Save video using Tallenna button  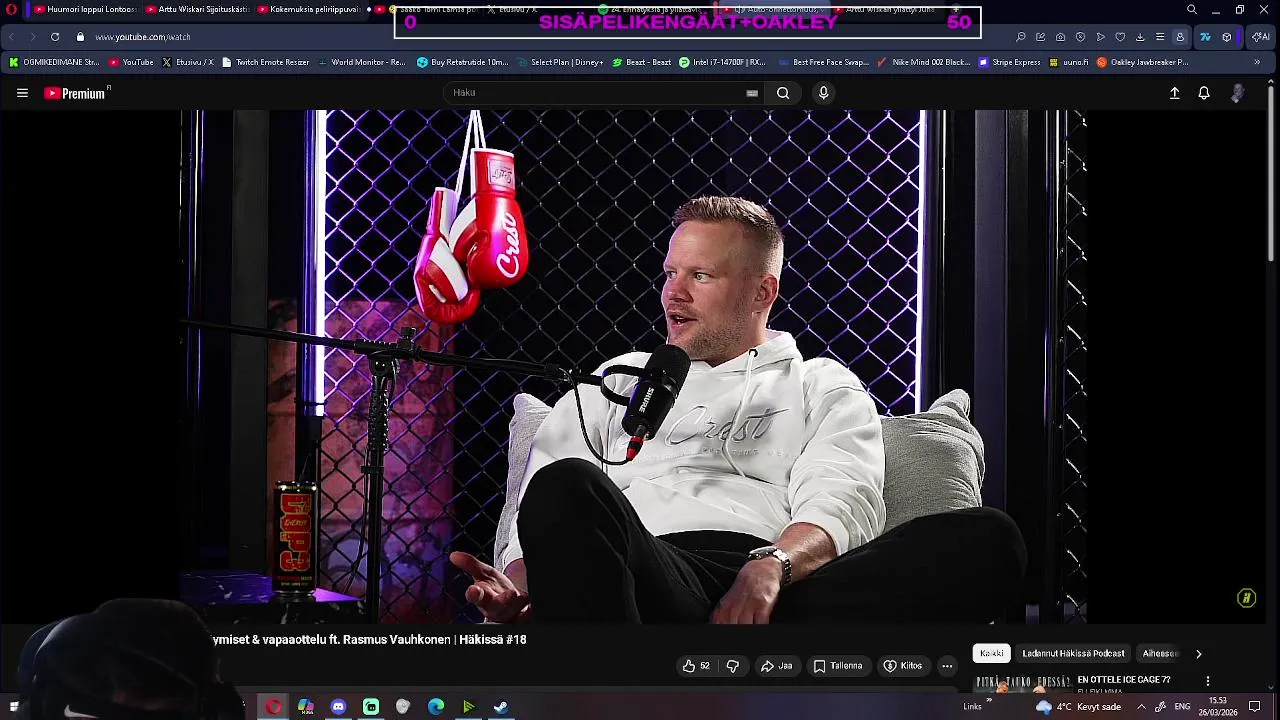(838, 666)
